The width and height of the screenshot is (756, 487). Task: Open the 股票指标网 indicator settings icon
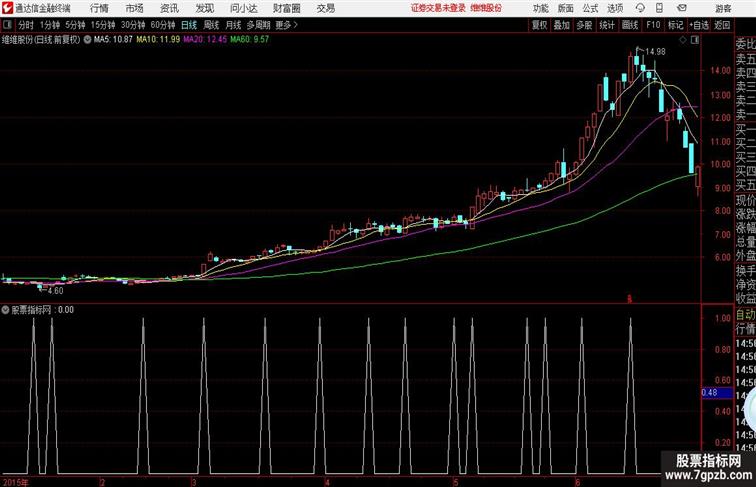(x=5, y=310)
